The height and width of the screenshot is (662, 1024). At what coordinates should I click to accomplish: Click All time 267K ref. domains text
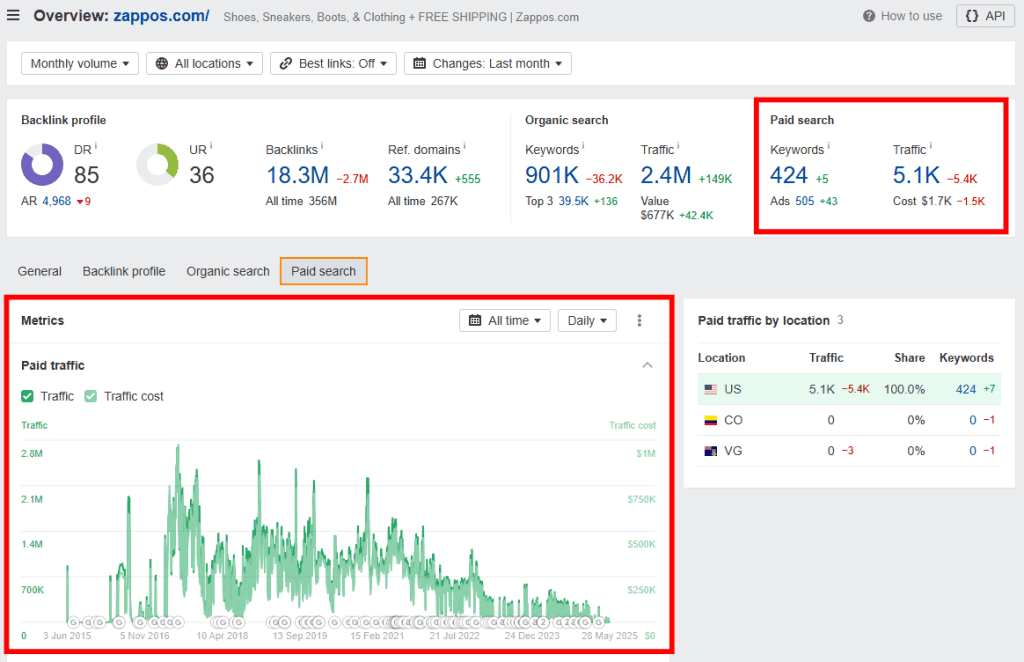423,201
